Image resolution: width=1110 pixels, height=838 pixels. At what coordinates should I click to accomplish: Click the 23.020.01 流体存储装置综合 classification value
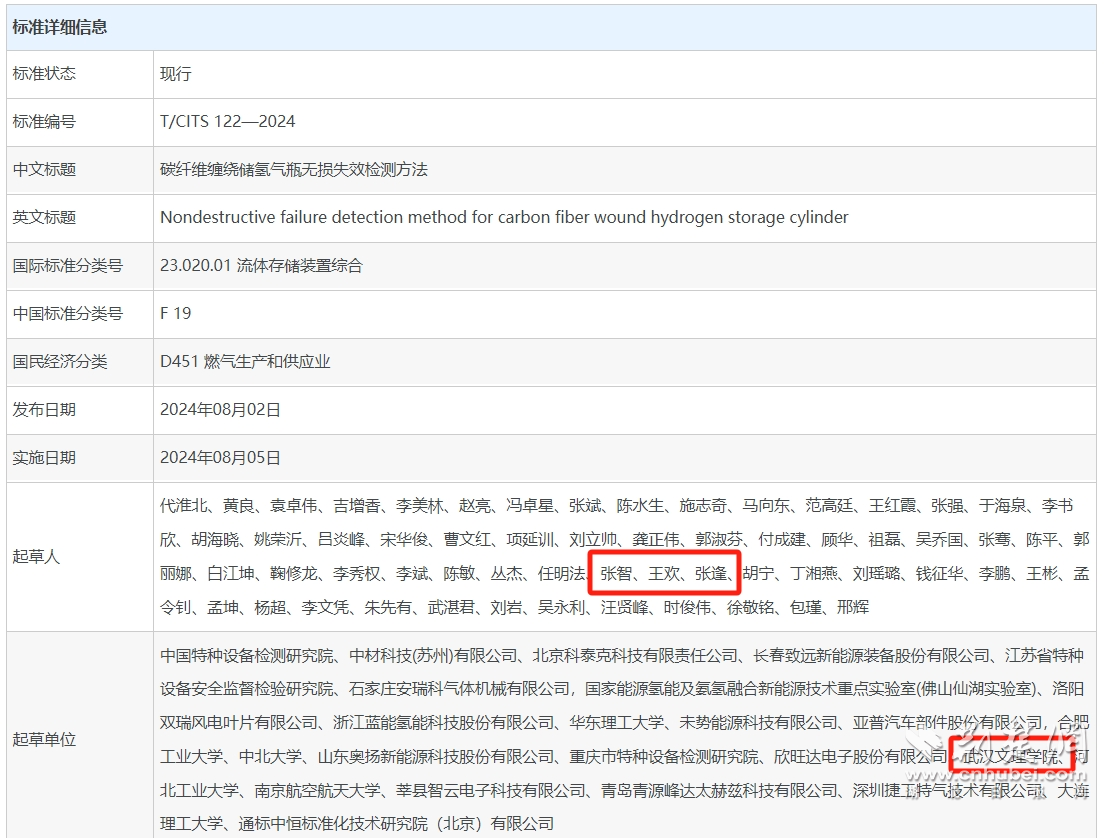pyautogui.click(x=261, y=266)
